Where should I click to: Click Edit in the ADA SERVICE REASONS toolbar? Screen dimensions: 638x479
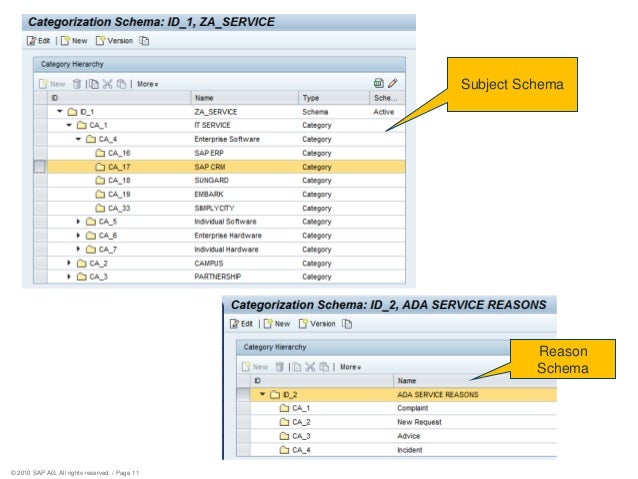pyautogui.click(x=241, y=324)
